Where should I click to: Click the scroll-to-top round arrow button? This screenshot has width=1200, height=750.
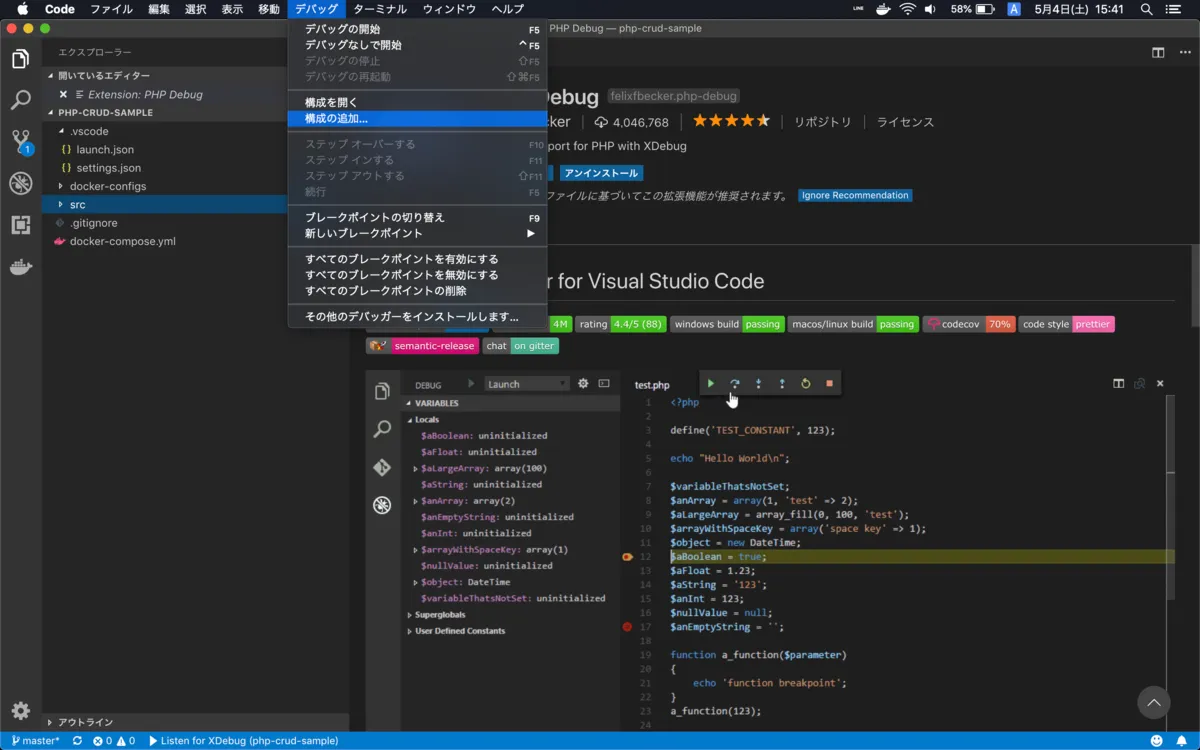1153,702
